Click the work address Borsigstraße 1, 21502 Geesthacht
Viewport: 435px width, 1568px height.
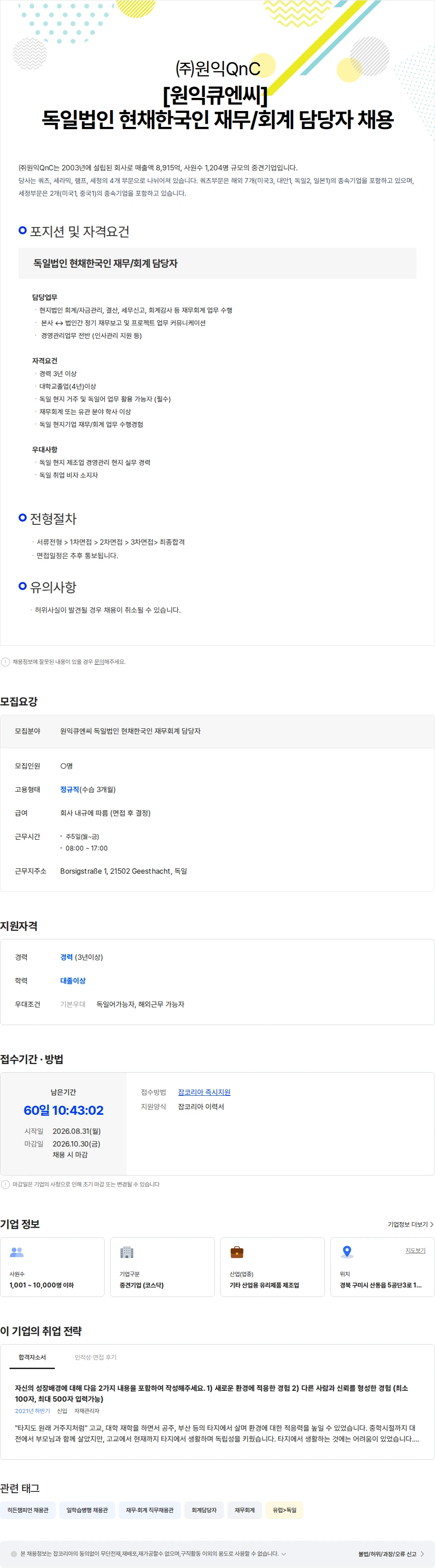click(124, 871)
